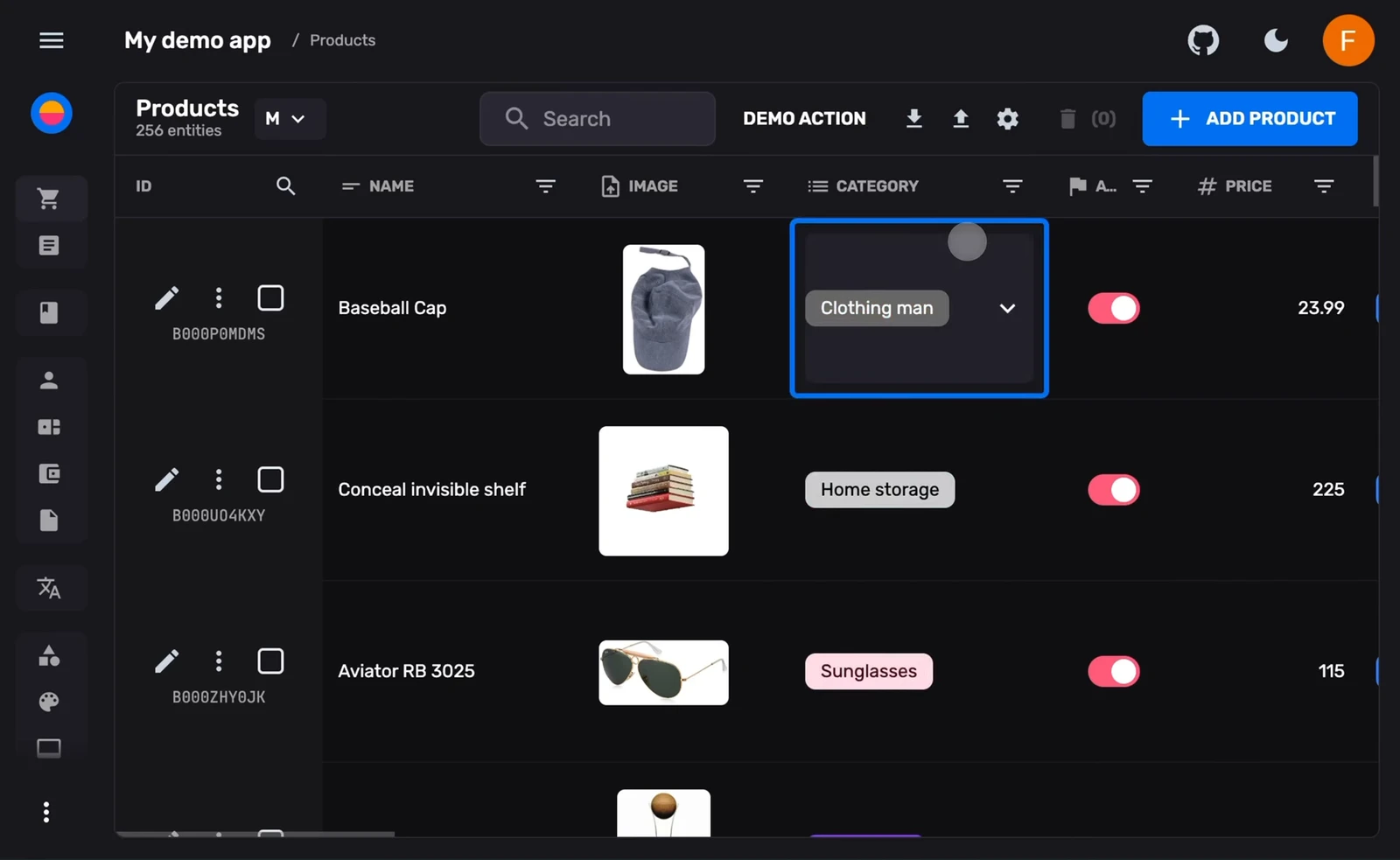Open the hamburger navigation menu
This screenshot has height=860, width=1400.
52,40
